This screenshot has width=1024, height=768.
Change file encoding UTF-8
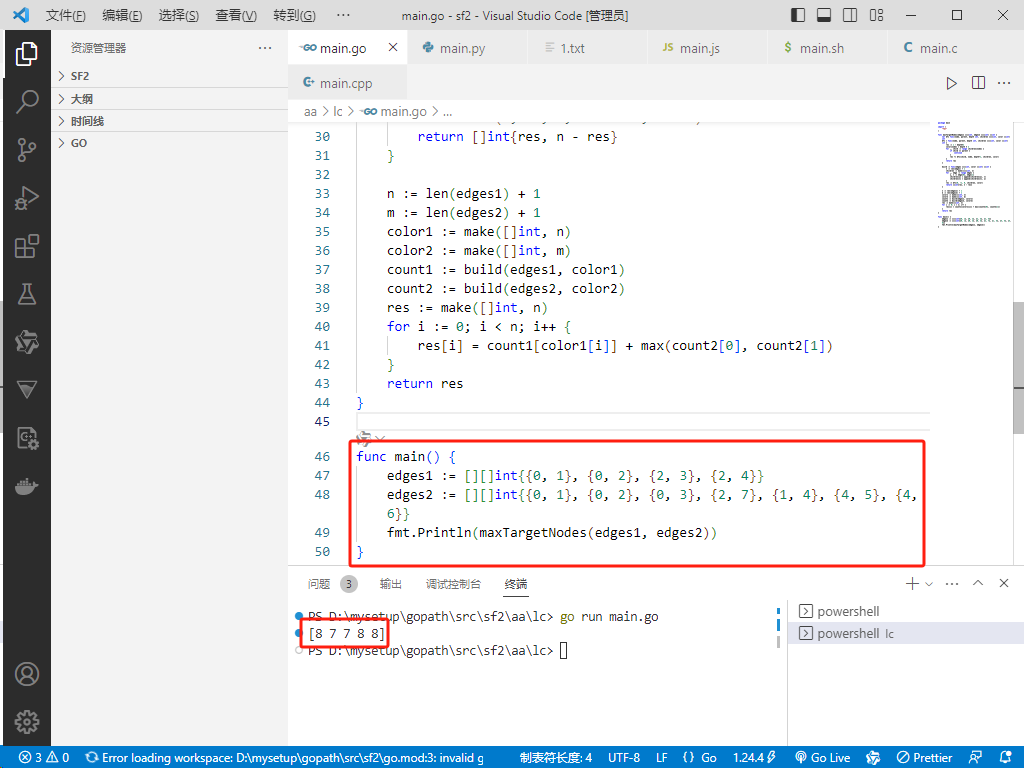click(x=624, y=758)
